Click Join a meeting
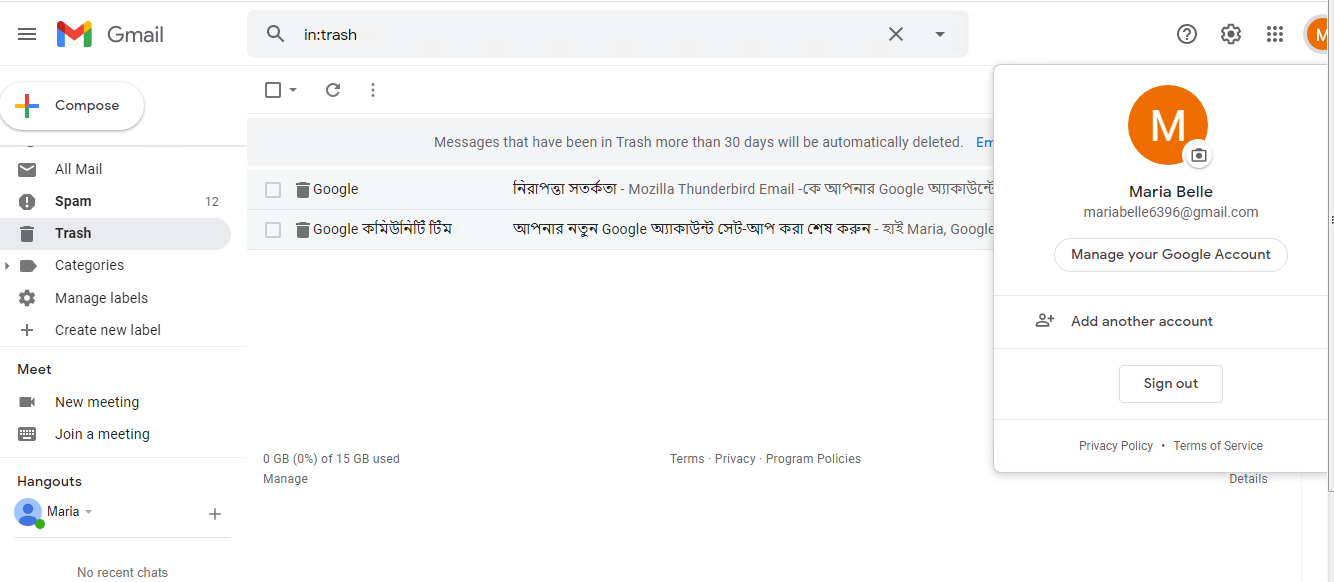 pos(102,434)
